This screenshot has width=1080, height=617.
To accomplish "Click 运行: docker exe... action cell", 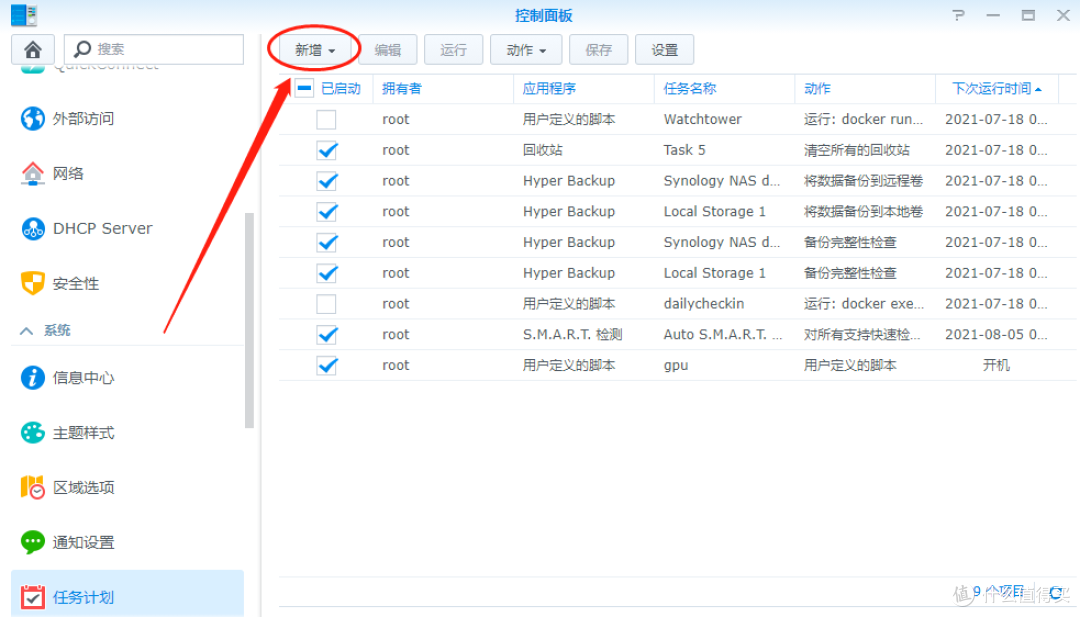I will click(x=864, y=304).
